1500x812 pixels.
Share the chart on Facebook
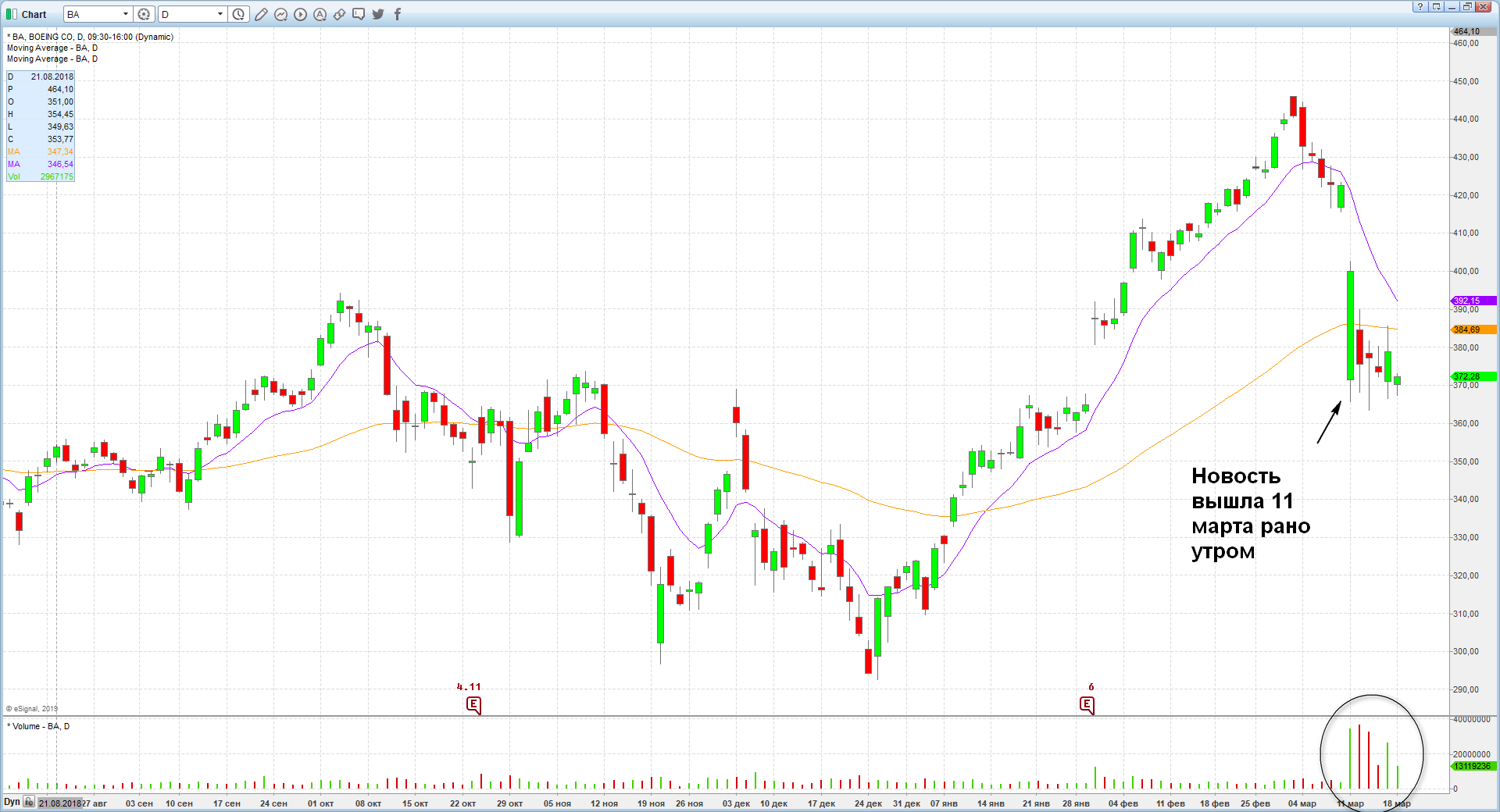pyautogui.click(x=398, y=14)
